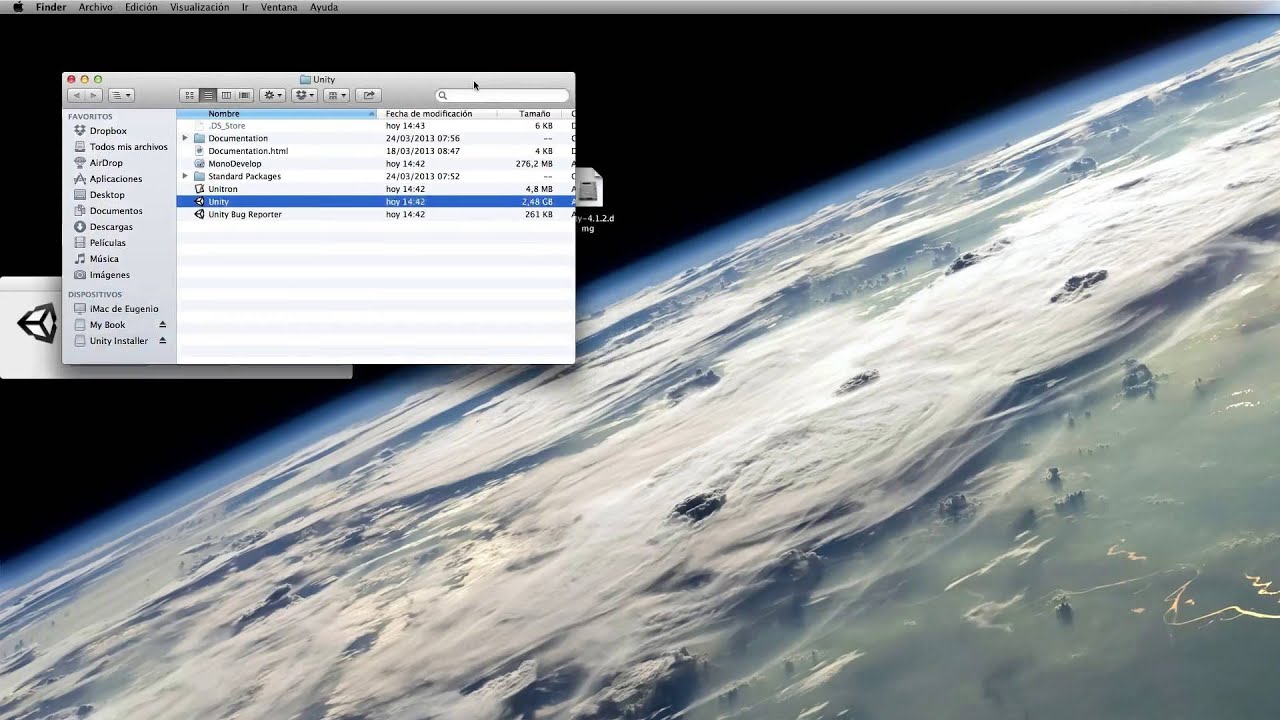Open the gear action menu
The height and width of the screenshot is (720, 1280).
pos(272,95)
